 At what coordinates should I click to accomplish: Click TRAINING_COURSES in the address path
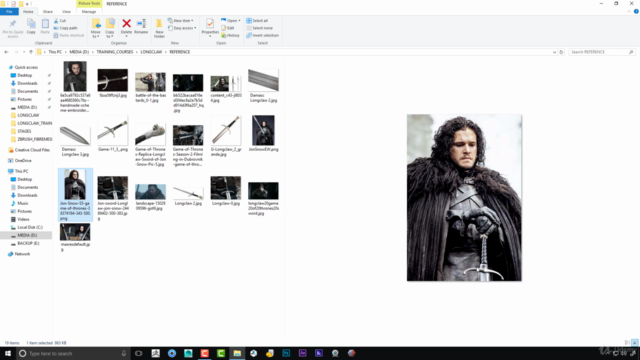coord(115,52)
